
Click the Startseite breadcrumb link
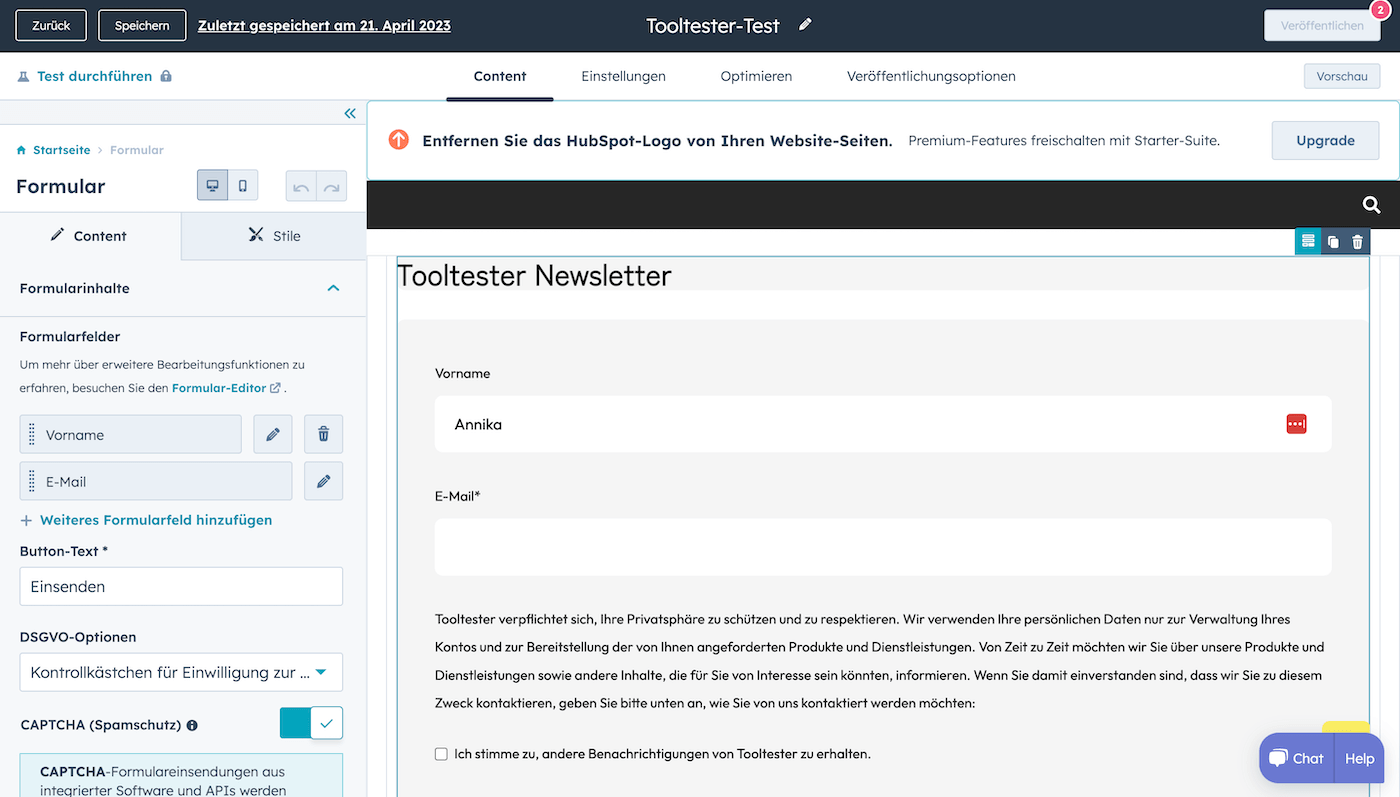[x=61, y=150]
